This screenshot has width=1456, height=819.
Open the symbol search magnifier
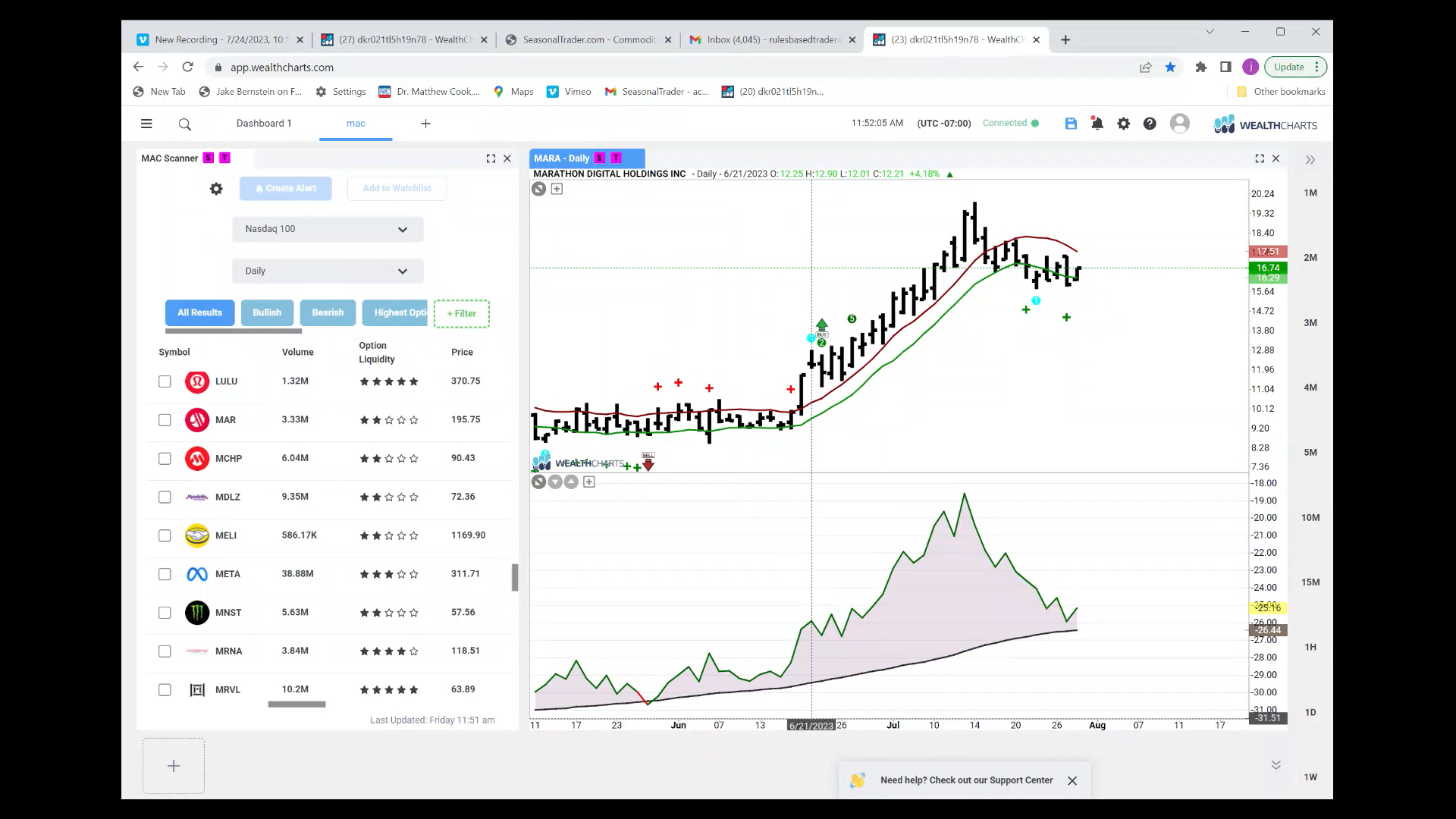[x=184, y=124]
